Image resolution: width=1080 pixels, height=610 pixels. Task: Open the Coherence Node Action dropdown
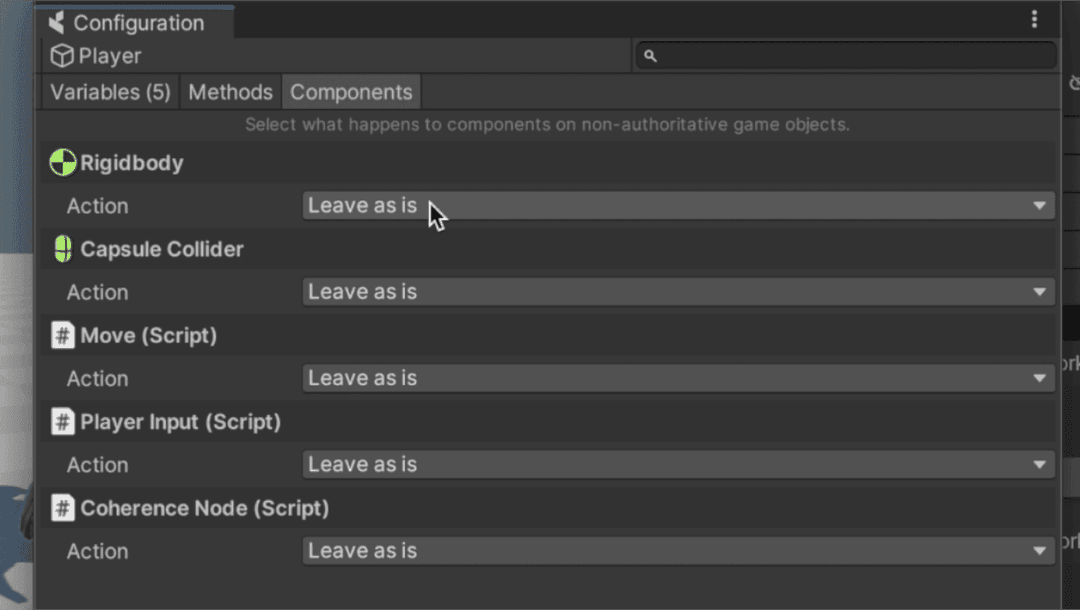point(677,551)
